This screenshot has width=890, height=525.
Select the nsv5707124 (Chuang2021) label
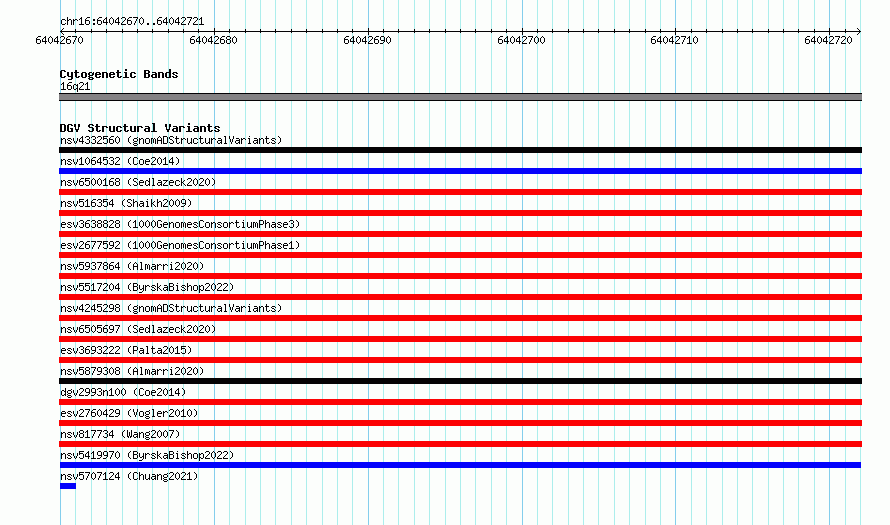129,476
